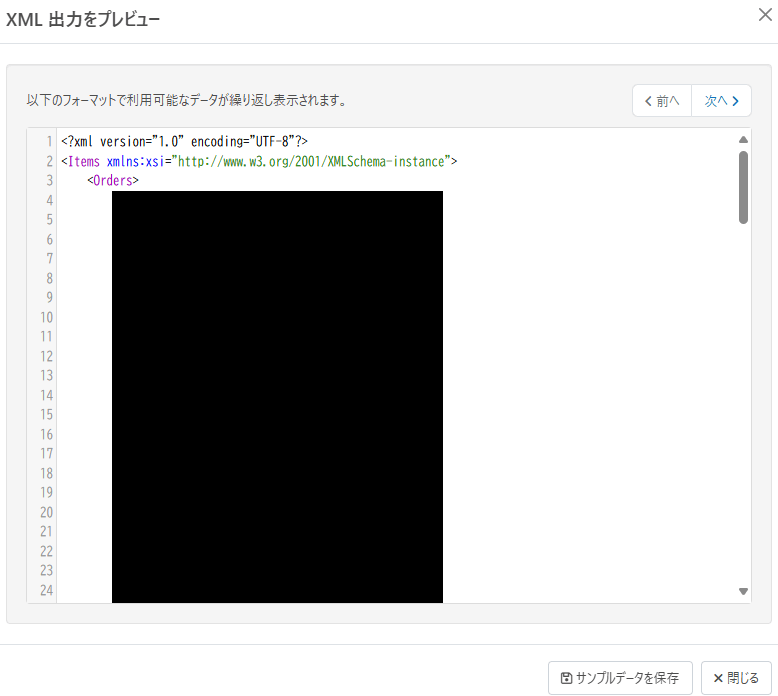Click the right chevron beside 次へ
This screenshot has width=778, height=696.
click(735, 101)
